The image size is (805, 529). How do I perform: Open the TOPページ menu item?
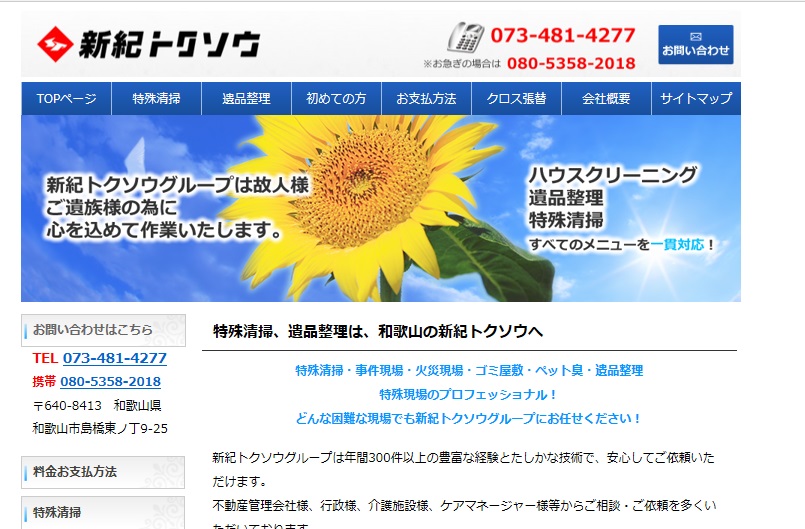point(66,99)
